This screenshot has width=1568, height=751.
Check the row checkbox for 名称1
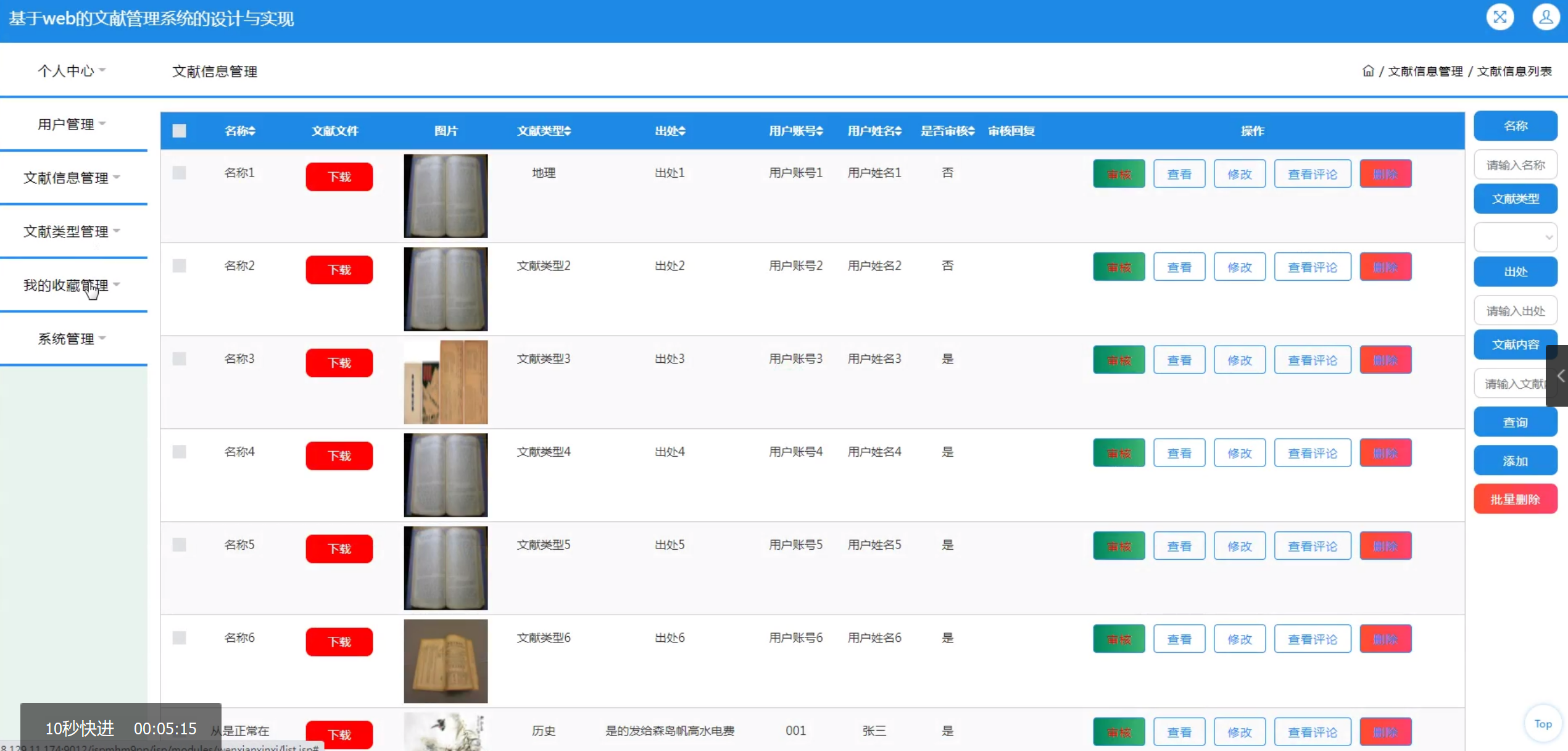pyautogui.click(x=179, y=173)
